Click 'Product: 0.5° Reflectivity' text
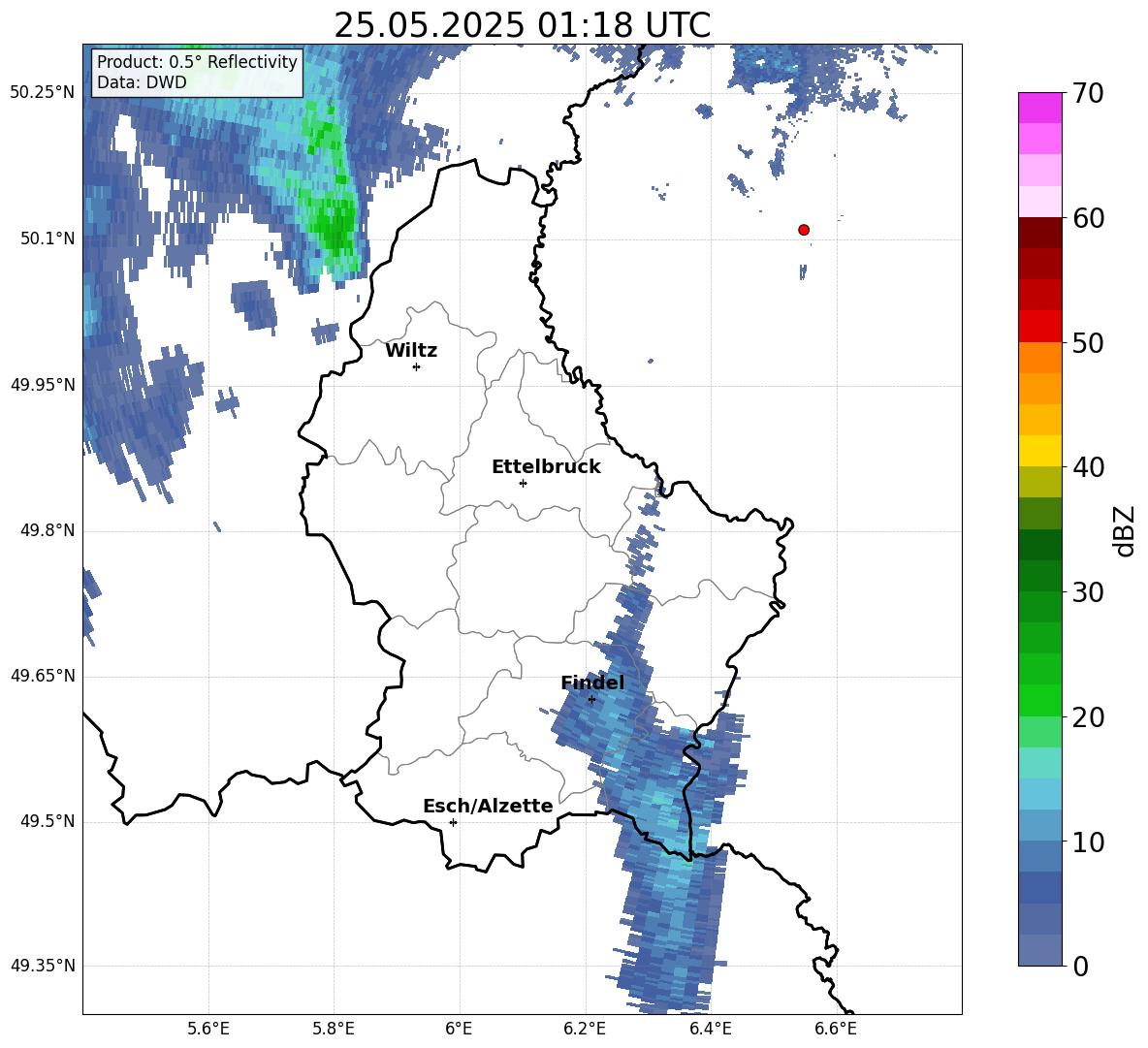Viewport: 1148px width, 1048px height. coord(197,61)
